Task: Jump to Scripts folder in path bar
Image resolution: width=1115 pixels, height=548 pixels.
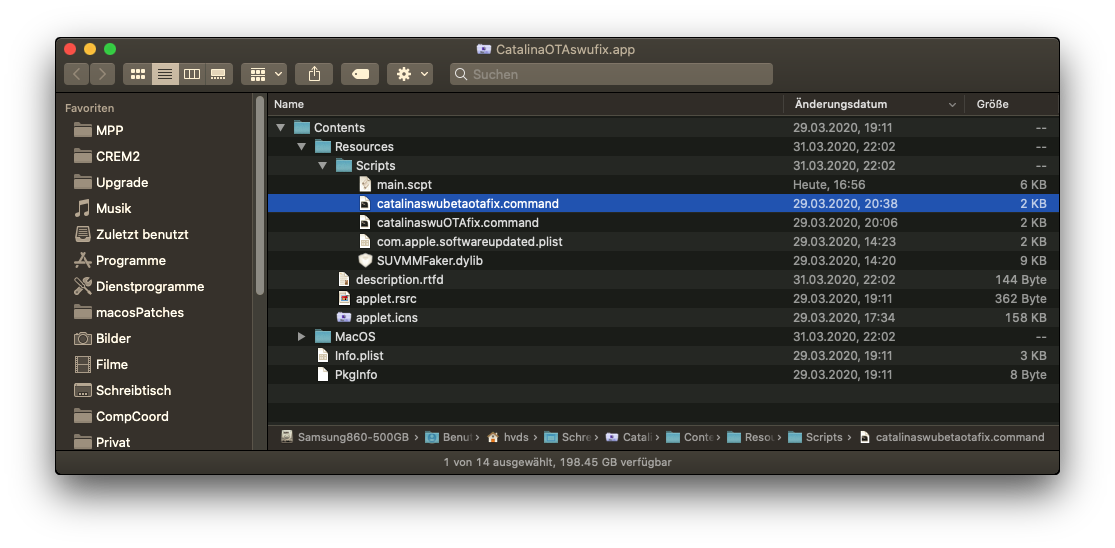Action: tap(816, 437)
